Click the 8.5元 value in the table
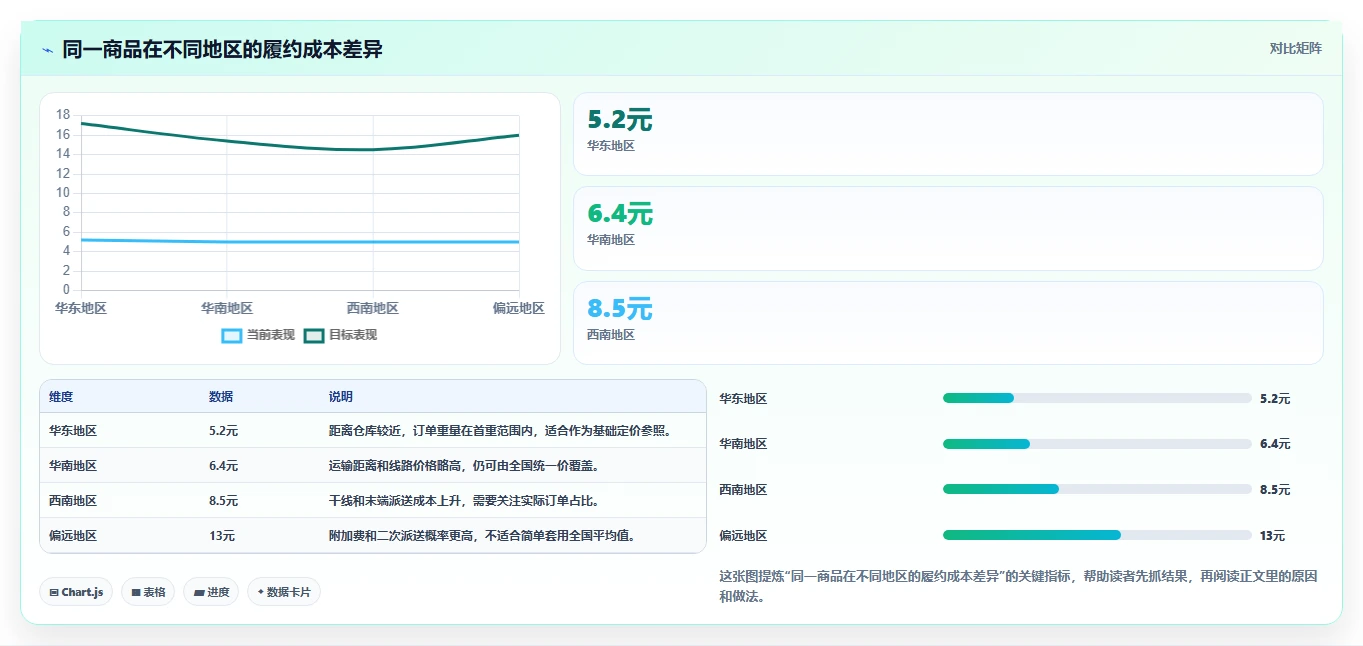 click(224, 501)
